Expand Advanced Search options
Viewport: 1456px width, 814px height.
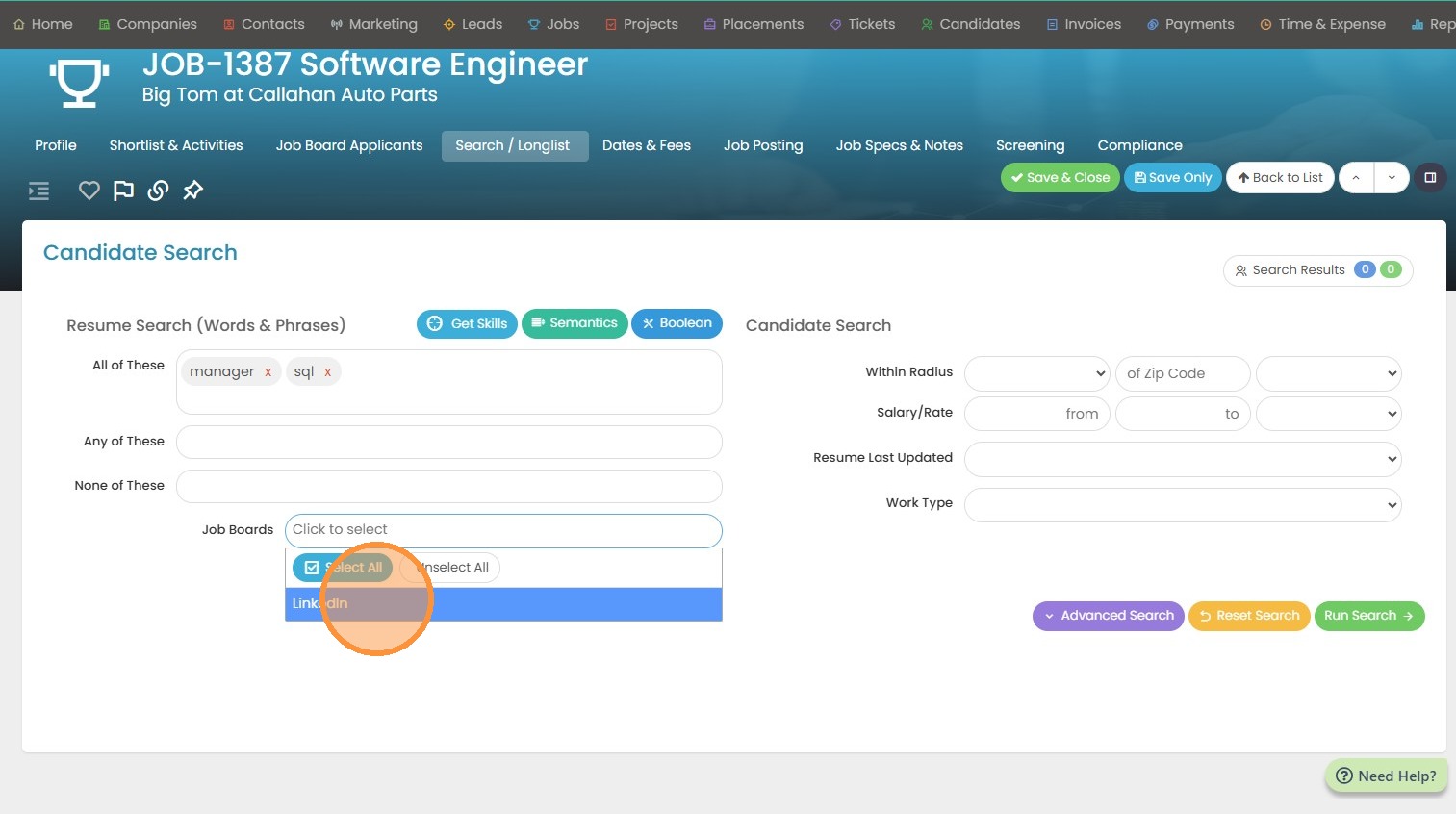1109,616
